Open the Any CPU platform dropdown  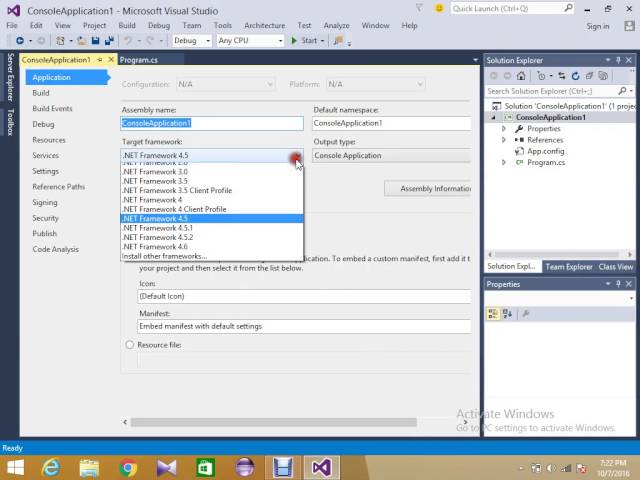[x=250, y=40]
